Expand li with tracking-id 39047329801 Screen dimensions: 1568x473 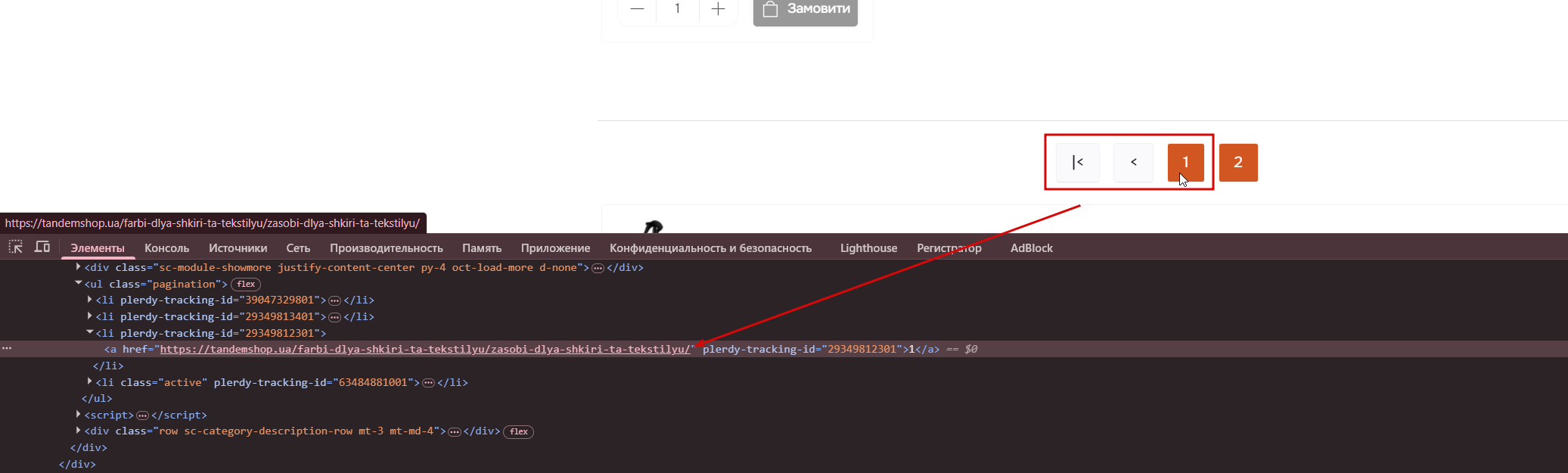pos(89,300)
